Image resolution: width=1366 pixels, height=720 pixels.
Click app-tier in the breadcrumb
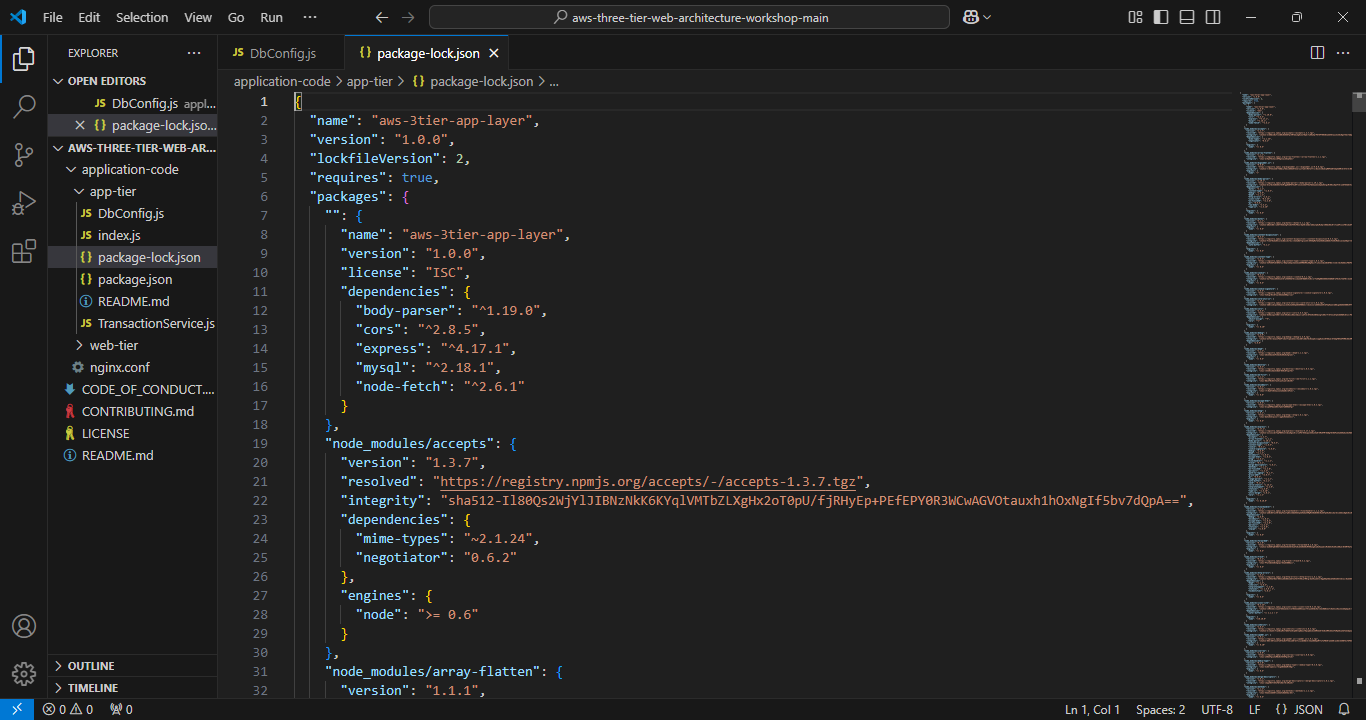pyautogui.click(x=369, y=81)
